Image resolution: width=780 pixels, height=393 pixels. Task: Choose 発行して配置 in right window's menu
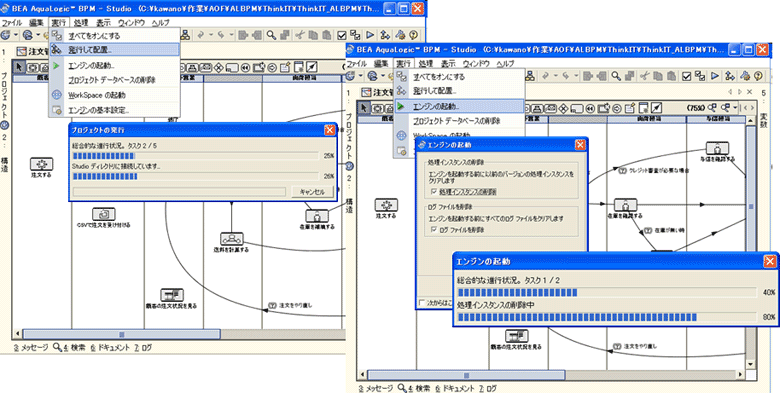coord(460,91)
